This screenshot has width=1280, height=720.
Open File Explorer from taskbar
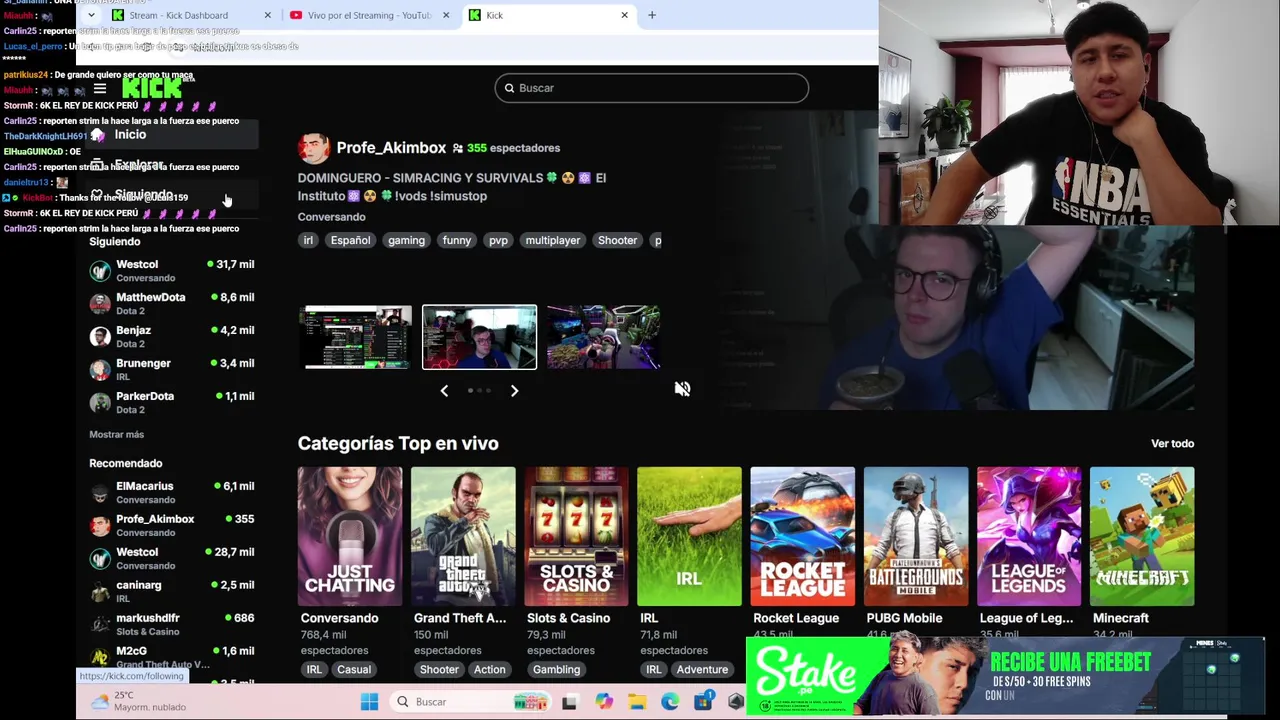pos(637,702)
